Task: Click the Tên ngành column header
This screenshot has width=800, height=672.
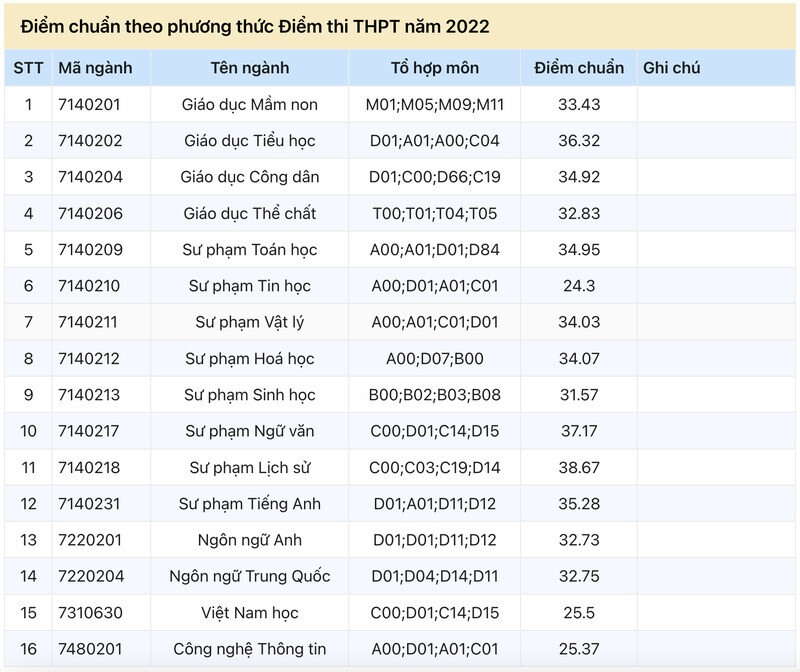Action: click(250, 68)
